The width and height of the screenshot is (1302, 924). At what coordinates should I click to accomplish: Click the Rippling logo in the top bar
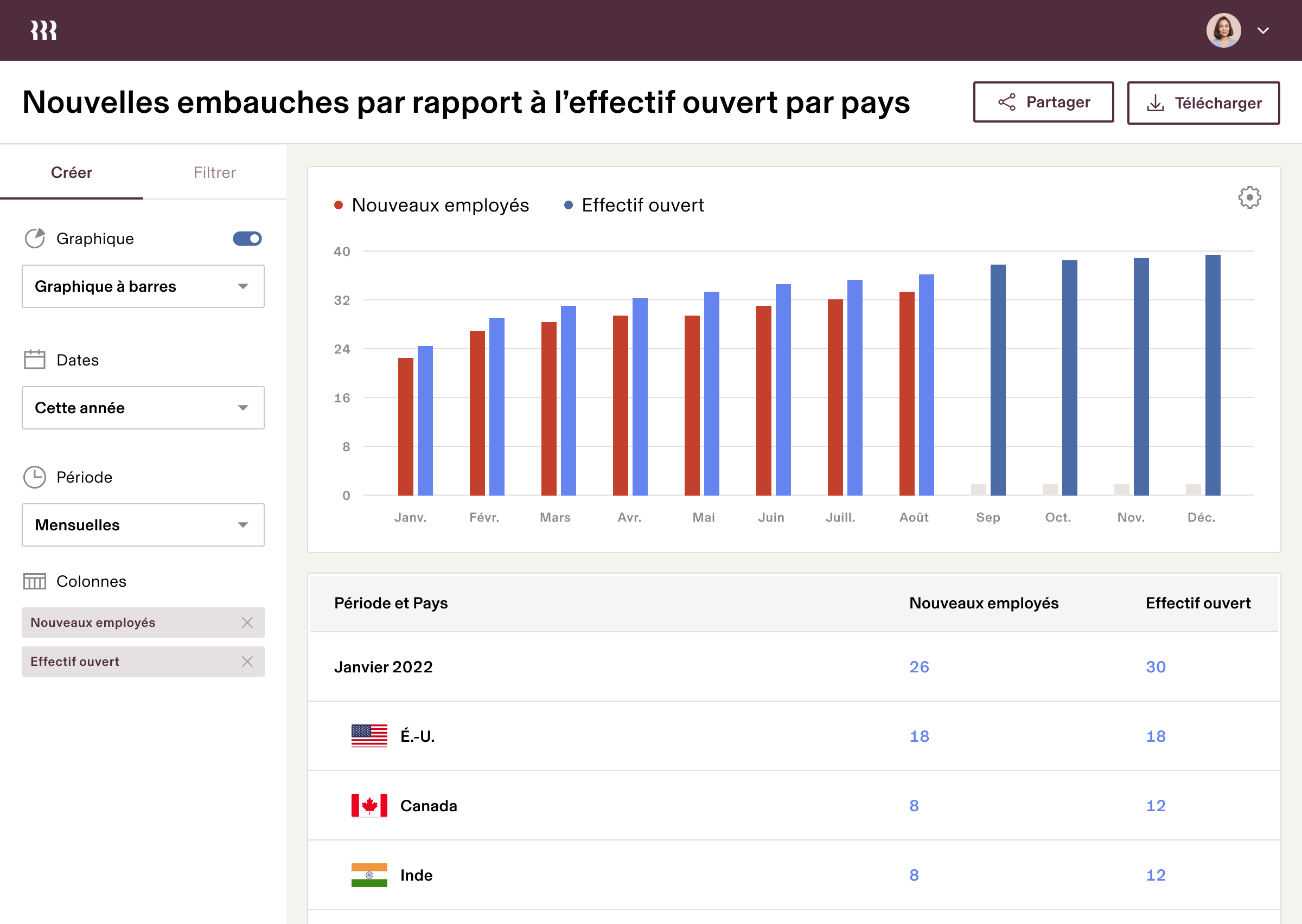[43, 30]
